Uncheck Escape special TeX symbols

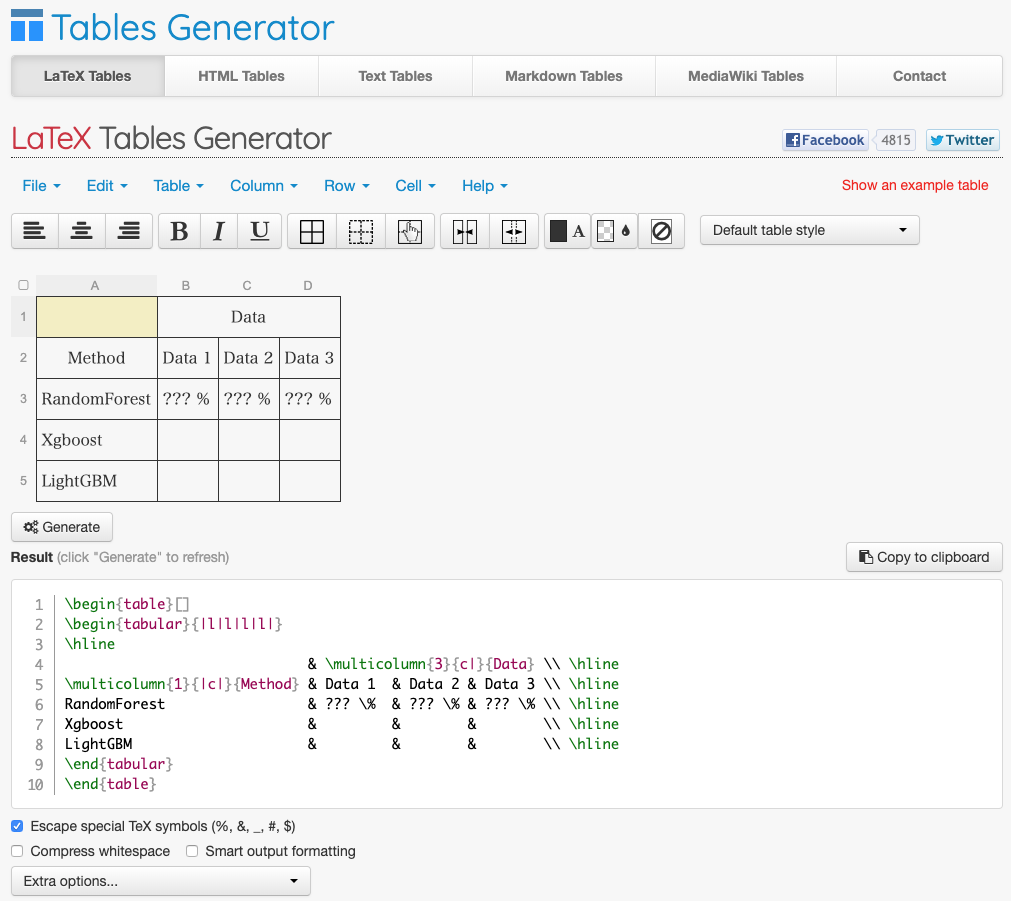(x=17, y=827)
